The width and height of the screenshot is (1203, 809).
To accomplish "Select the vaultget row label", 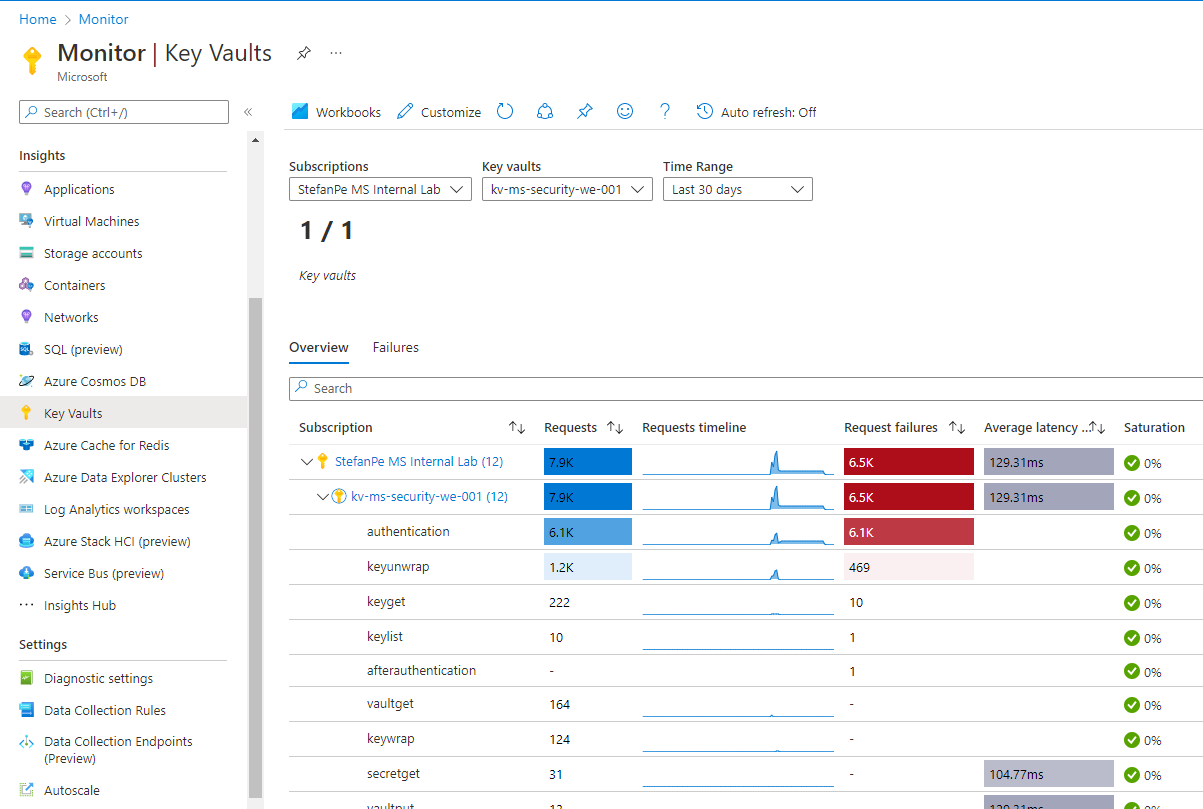I will [x=390, y=704].
